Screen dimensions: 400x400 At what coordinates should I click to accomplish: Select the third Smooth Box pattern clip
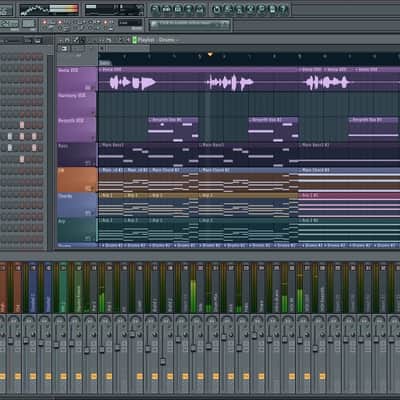pos(374,130)
